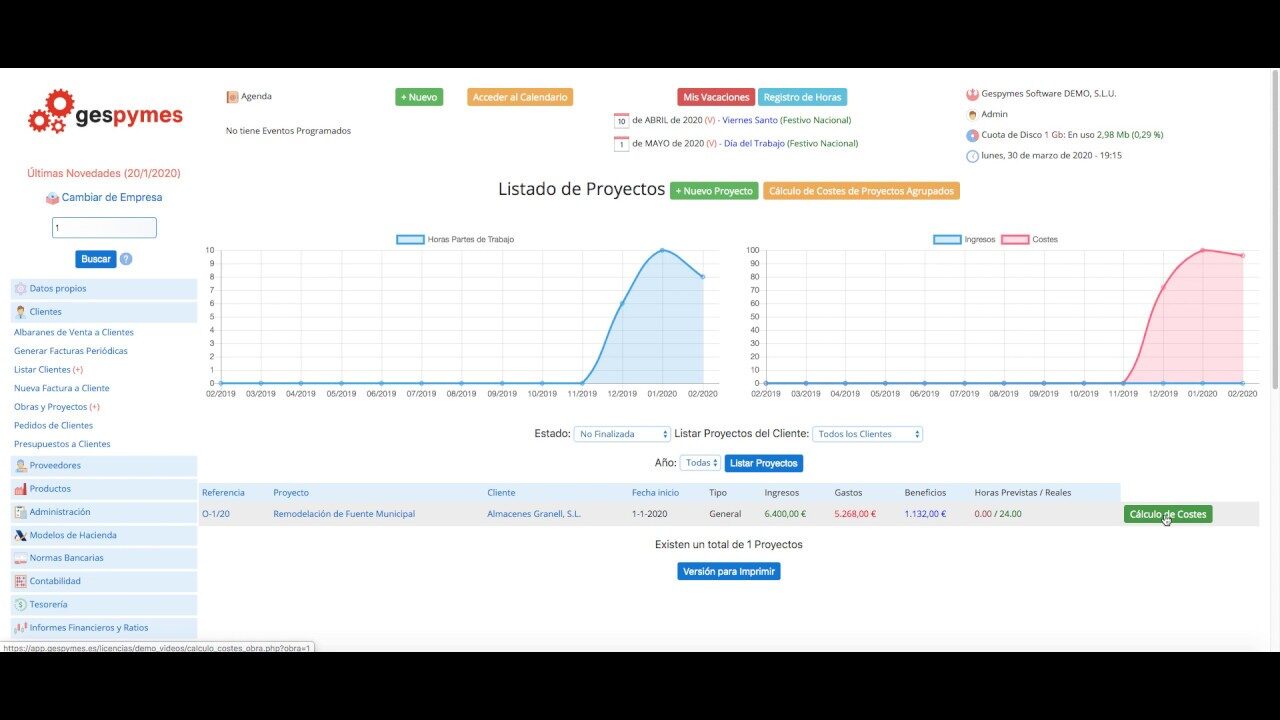Click the Nuevo Proyecto button

tap(714, 191)
